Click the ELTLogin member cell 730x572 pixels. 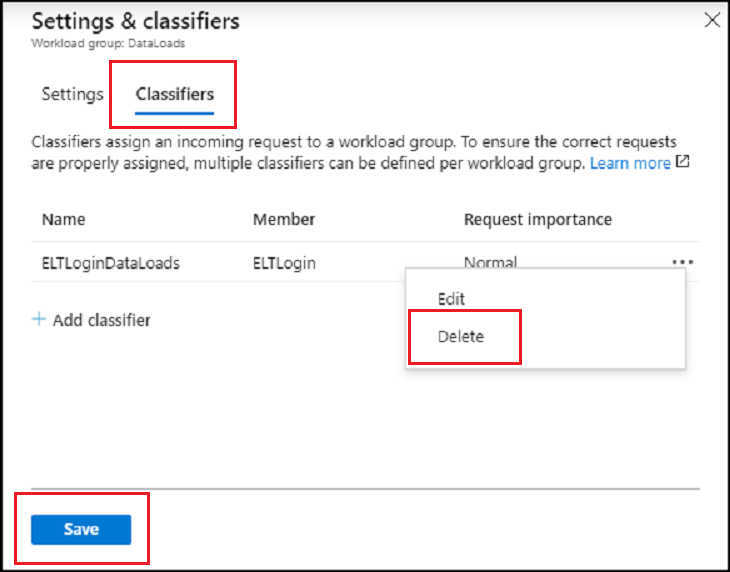coord(284,264)
